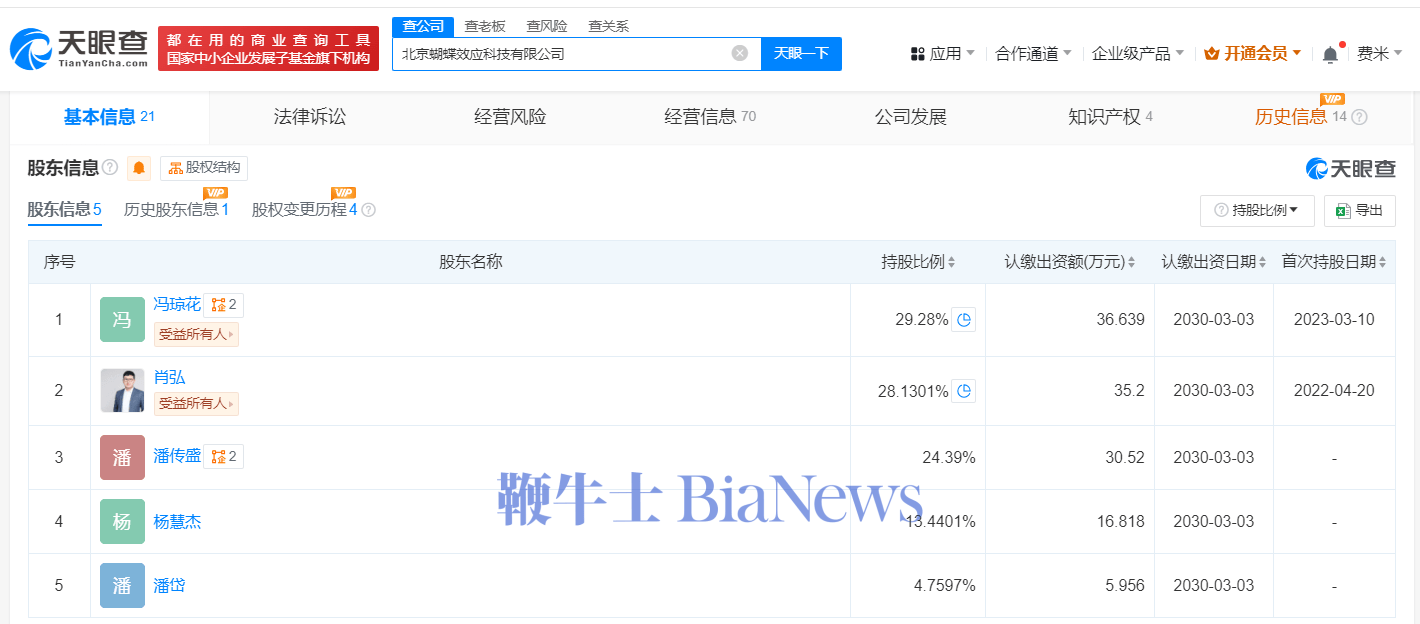Switch to 查风险 search tab

pyautogui.click(x=547, y=26)
